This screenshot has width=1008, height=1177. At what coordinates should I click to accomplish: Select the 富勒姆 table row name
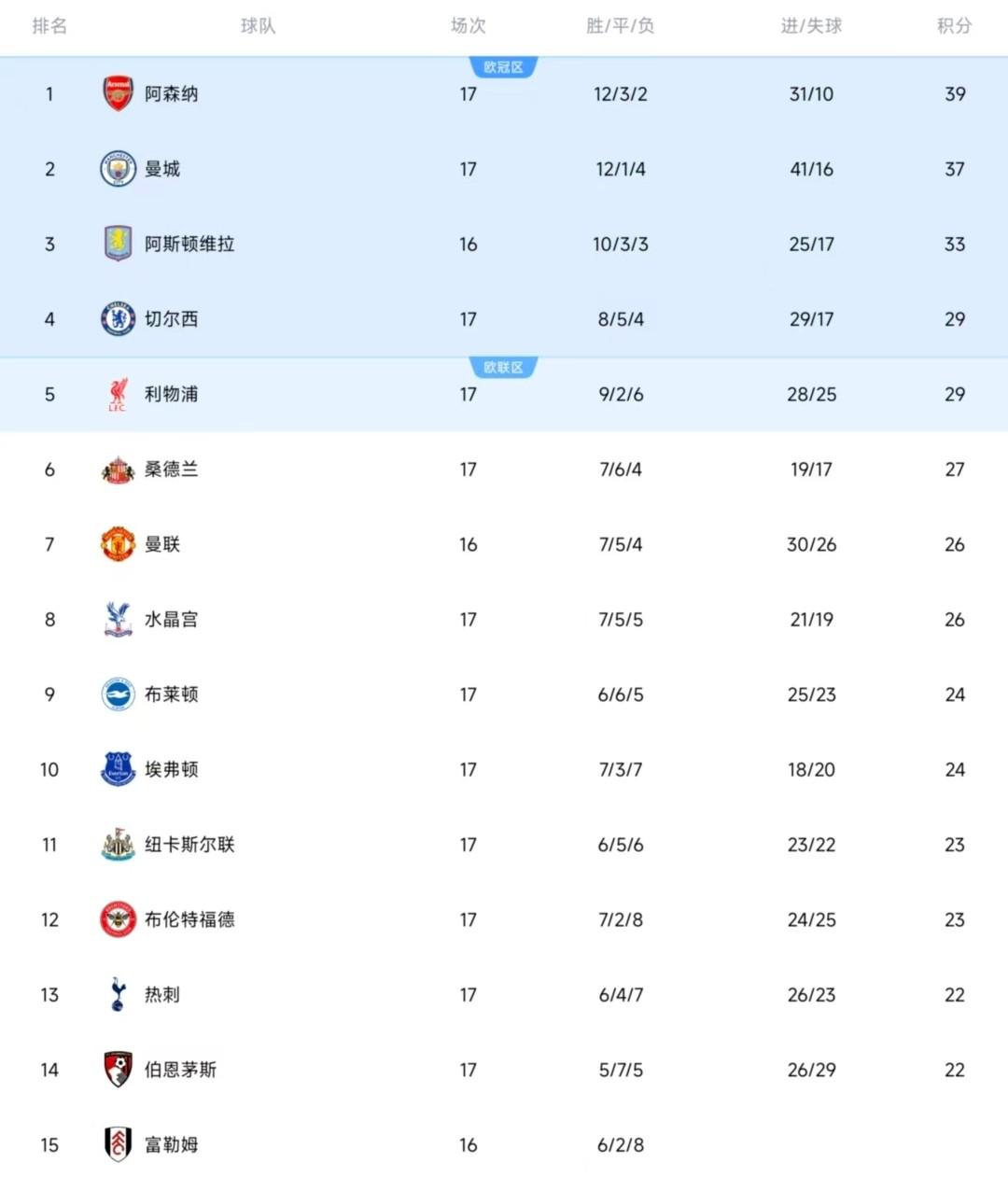(x=171, y=1144)
